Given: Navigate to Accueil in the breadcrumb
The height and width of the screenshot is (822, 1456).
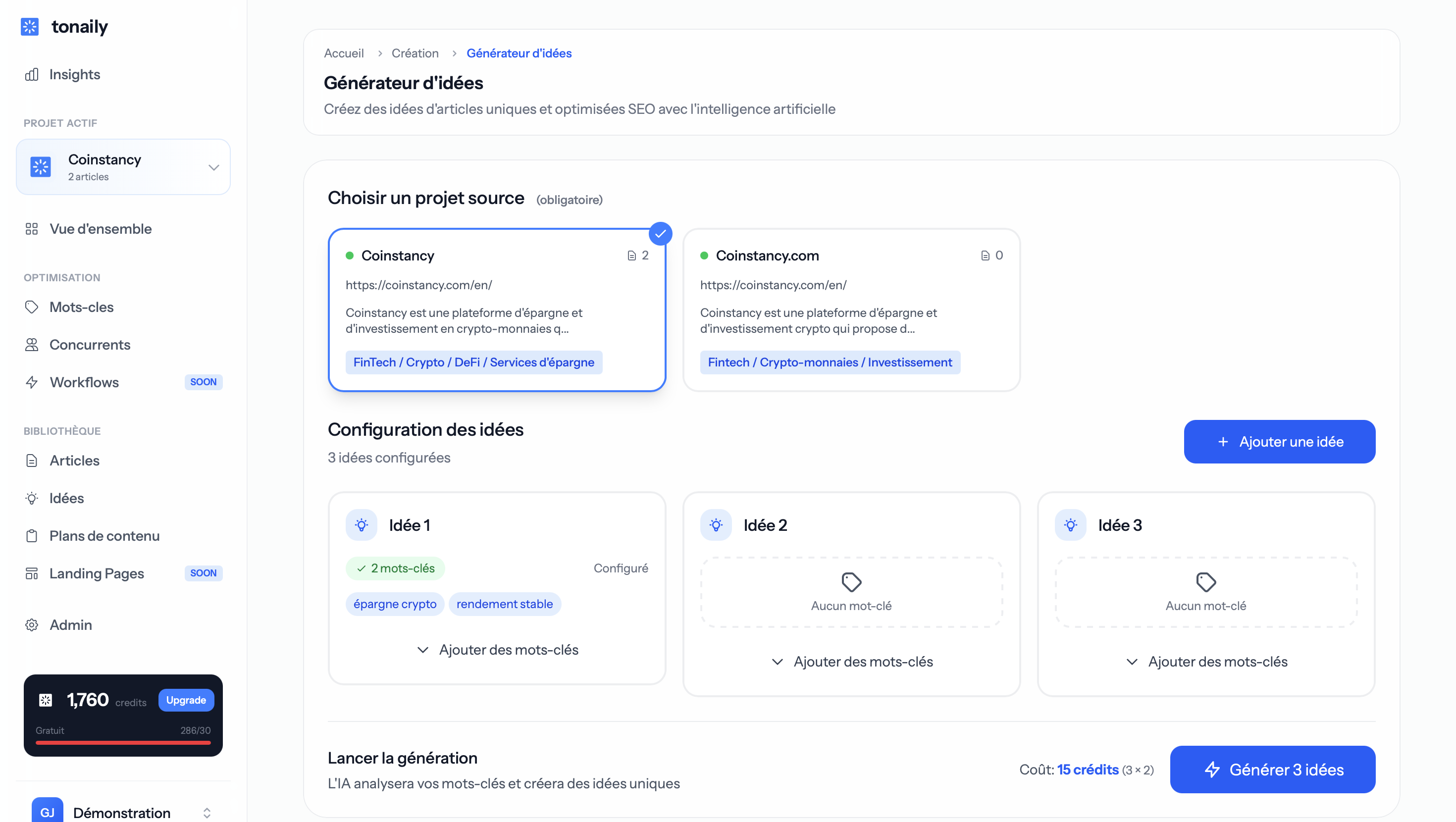Looking at the screenshot, I should tap(343, 52).
